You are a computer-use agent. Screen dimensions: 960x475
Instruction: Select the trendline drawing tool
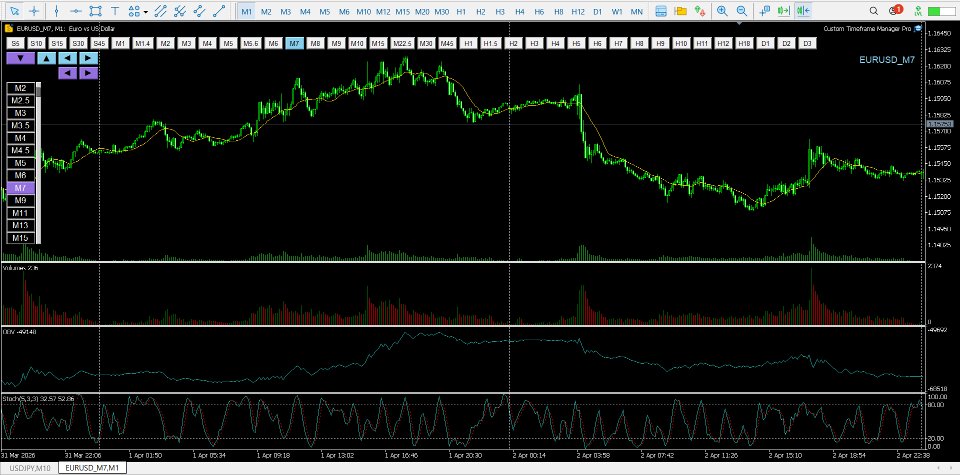(x=219, y=11)
